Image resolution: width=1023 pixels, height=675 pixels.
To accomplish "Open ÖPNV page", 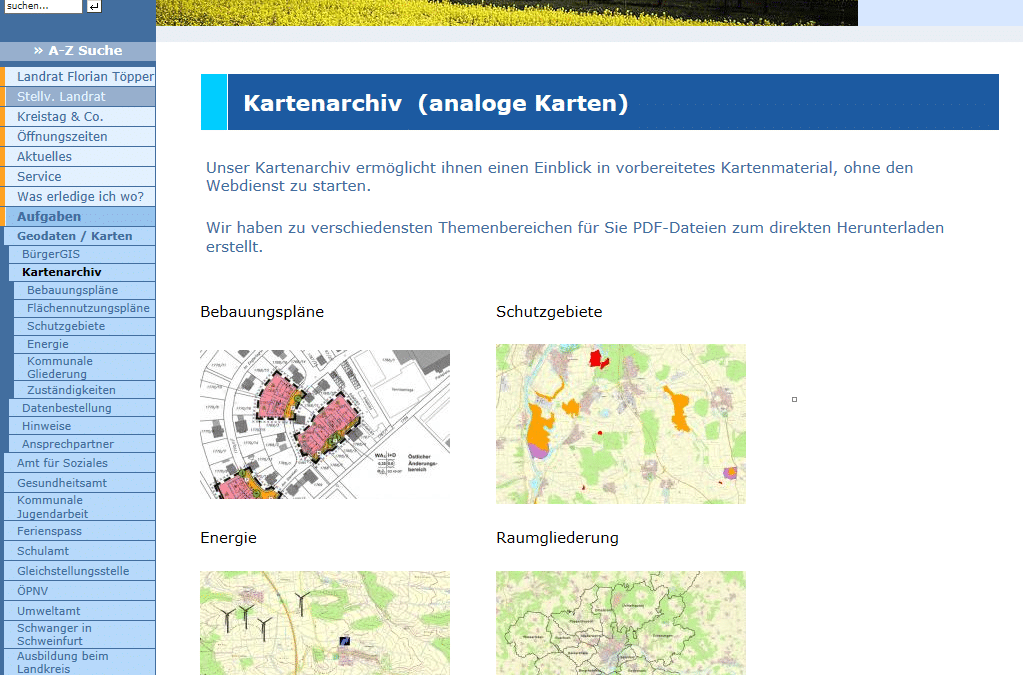I will pos(80,591).
